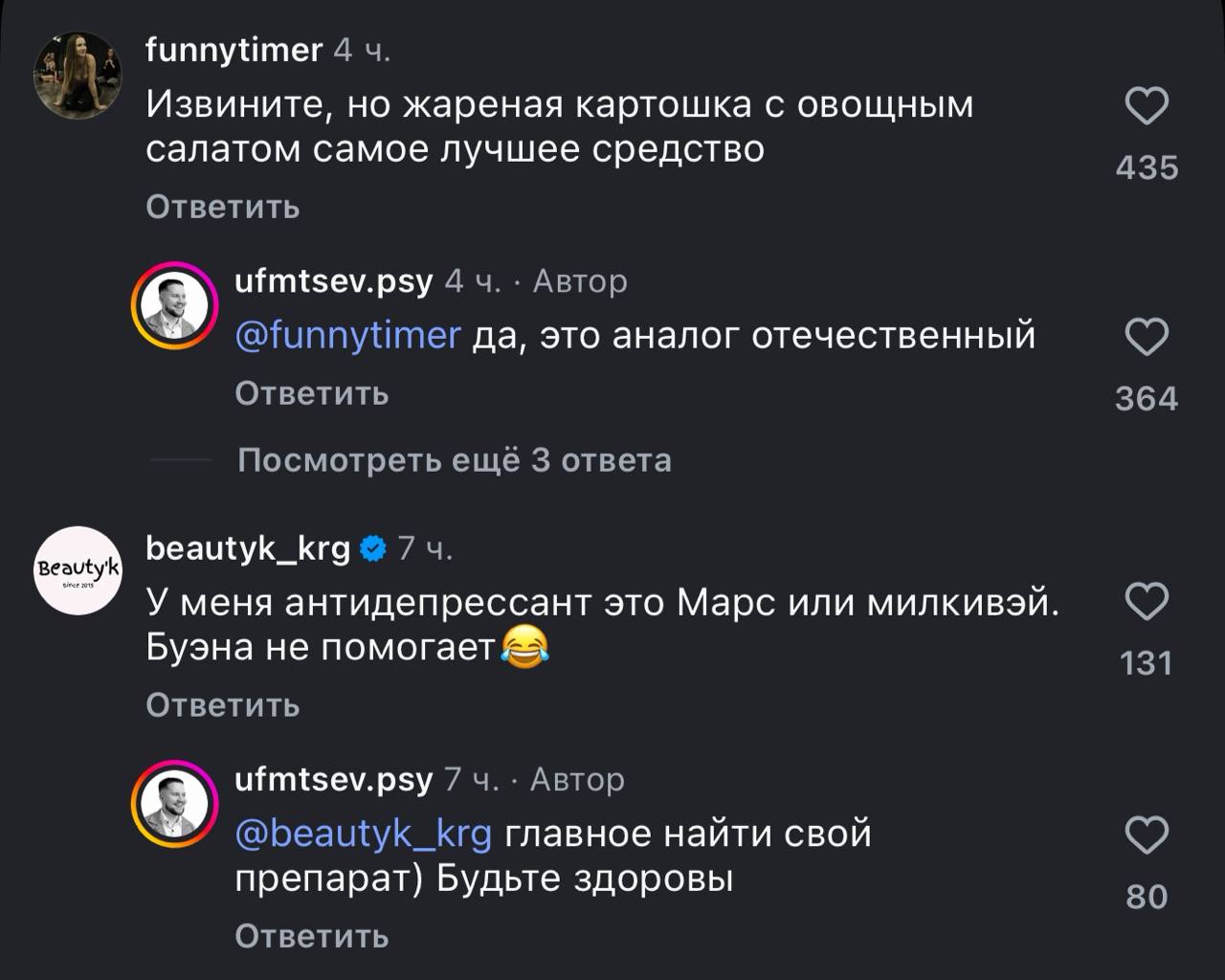Tap the @beautyk_krg mention in reply
The width and height of the screenshot is (1225, 980).
[363, 834]
